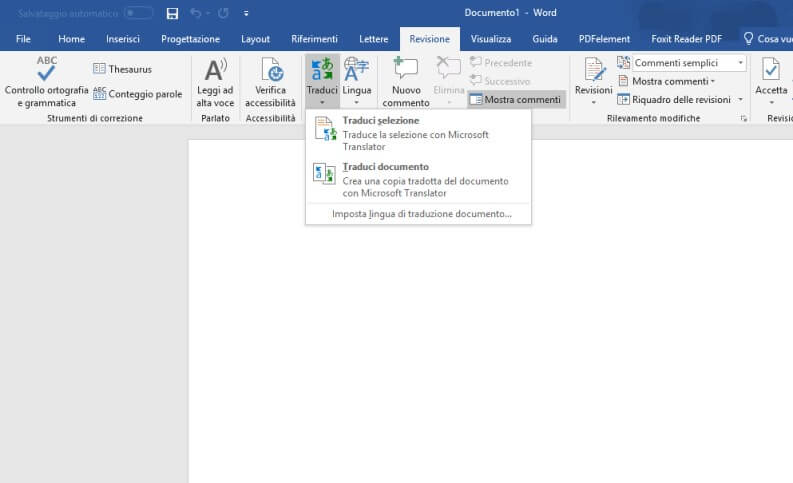Image resolution: width=793 pixels, height=483 pixels.
Task: Start Leggi ad alta voce
Action: 215,82
